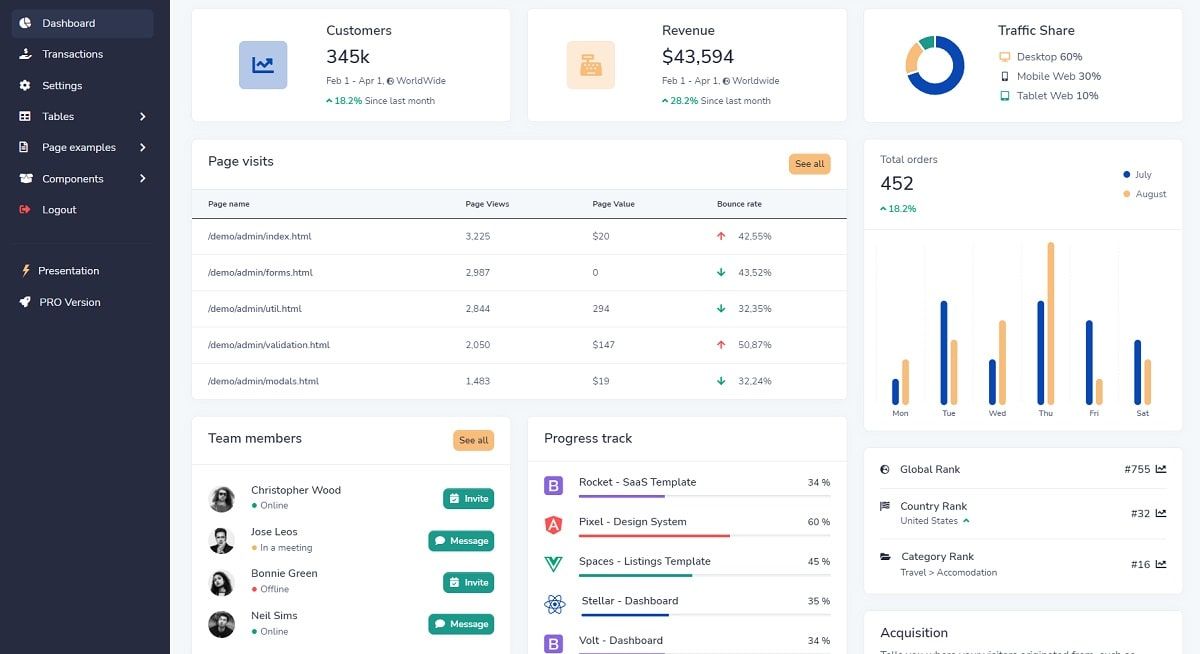Click the Customers chart icon
The image size is (1200, 654).
click(263, 64)
